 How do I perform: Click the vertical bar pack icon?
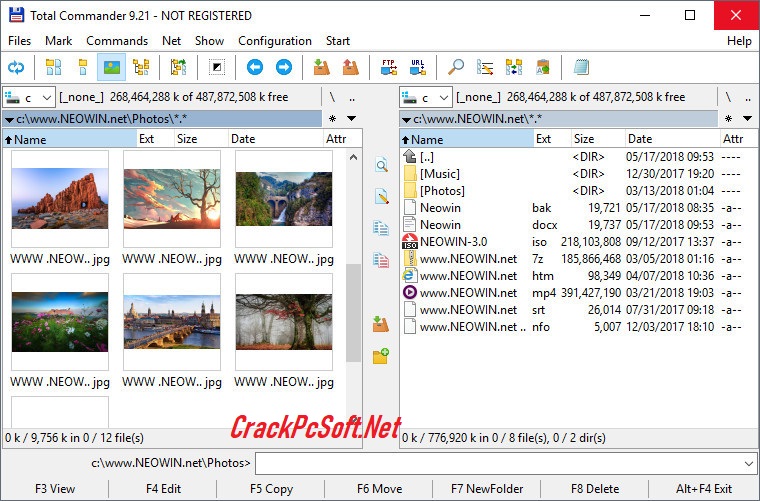(381, 324)
